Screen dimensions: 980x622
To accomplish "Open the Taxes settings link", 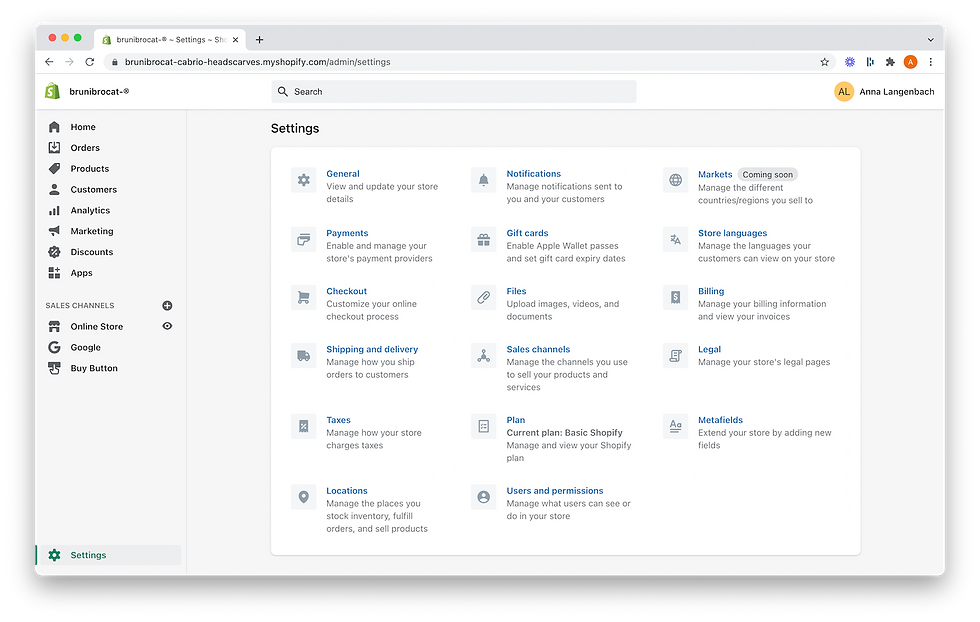I will point(338,420).
